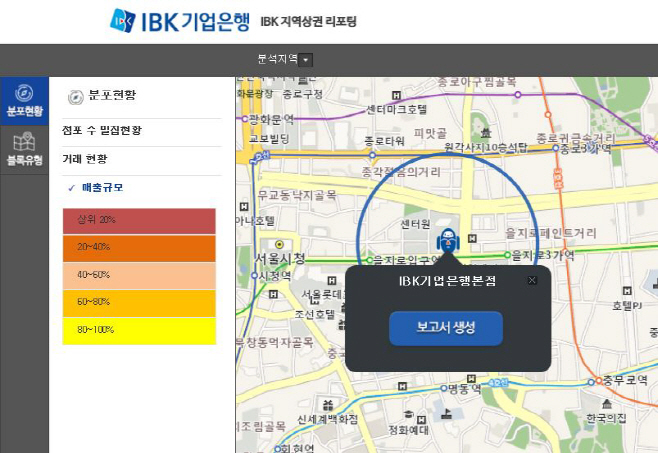
Task: Click the compass icon beside 분포현황 heading
Action: tap(76, 97)
